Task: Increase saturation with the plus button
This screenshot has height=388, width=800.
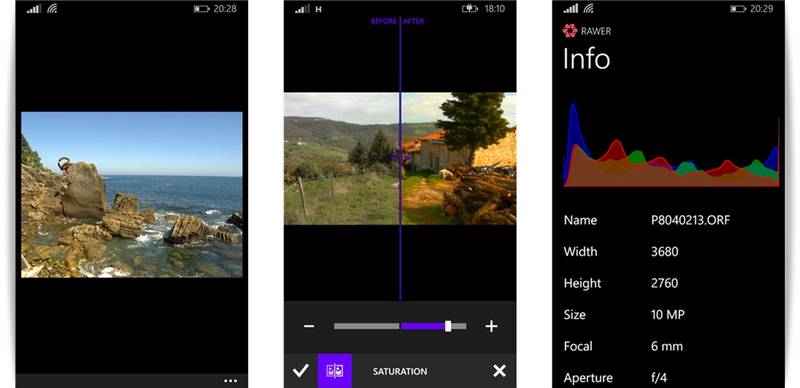Action: pyautogui.click(x=491, y=326)
